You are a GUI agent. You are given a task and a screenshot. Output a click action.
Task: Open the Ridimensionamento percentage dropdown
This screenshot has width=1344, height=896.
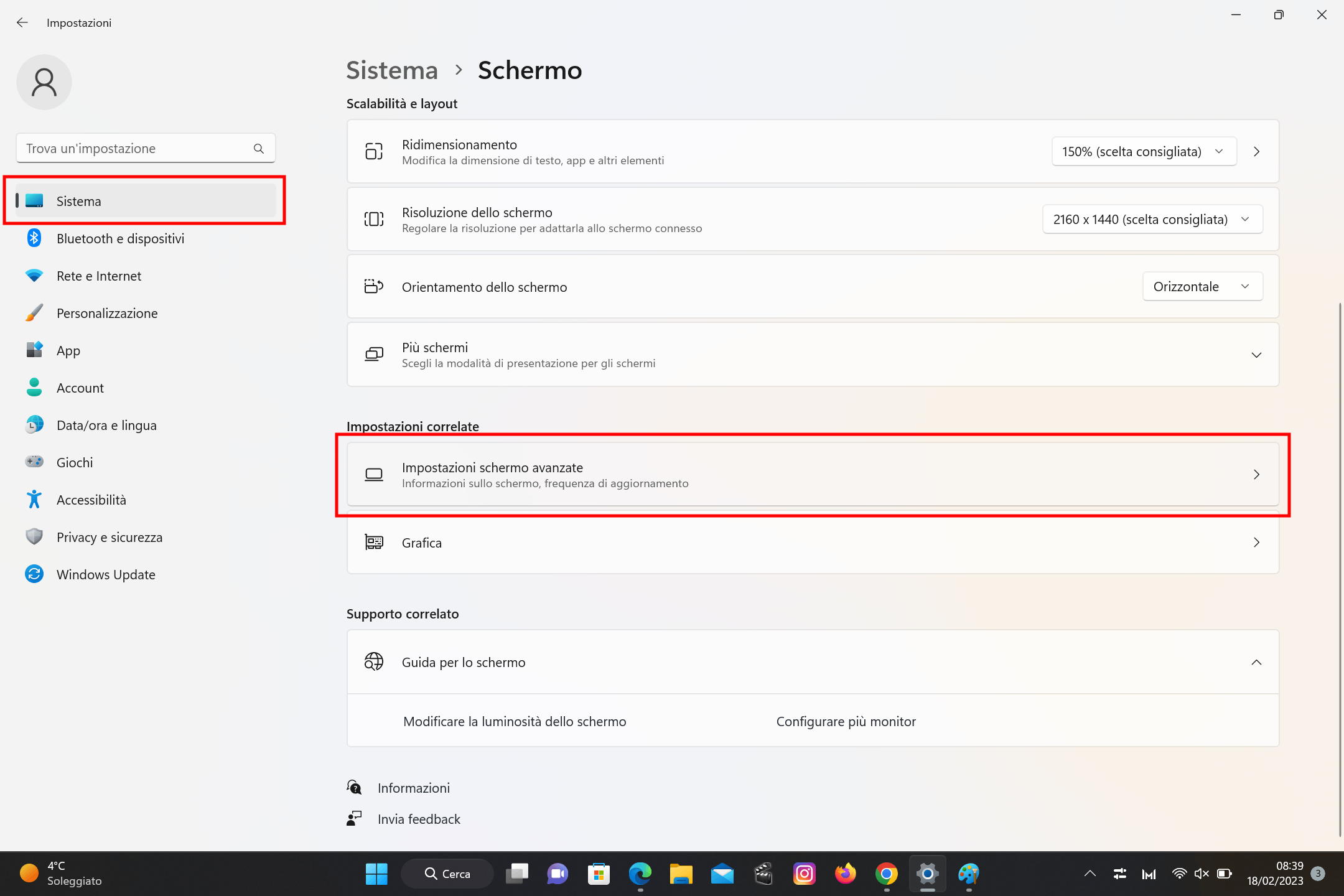pyautogui.click(x=1142, y=151)
